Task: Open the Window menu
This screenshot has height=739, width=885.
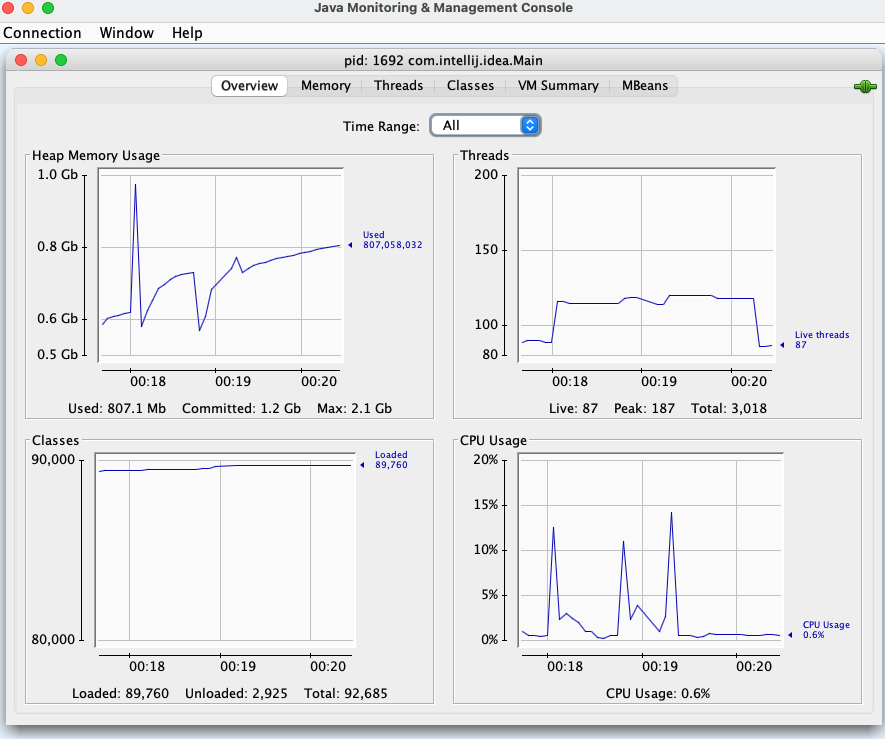Action: 127,33
